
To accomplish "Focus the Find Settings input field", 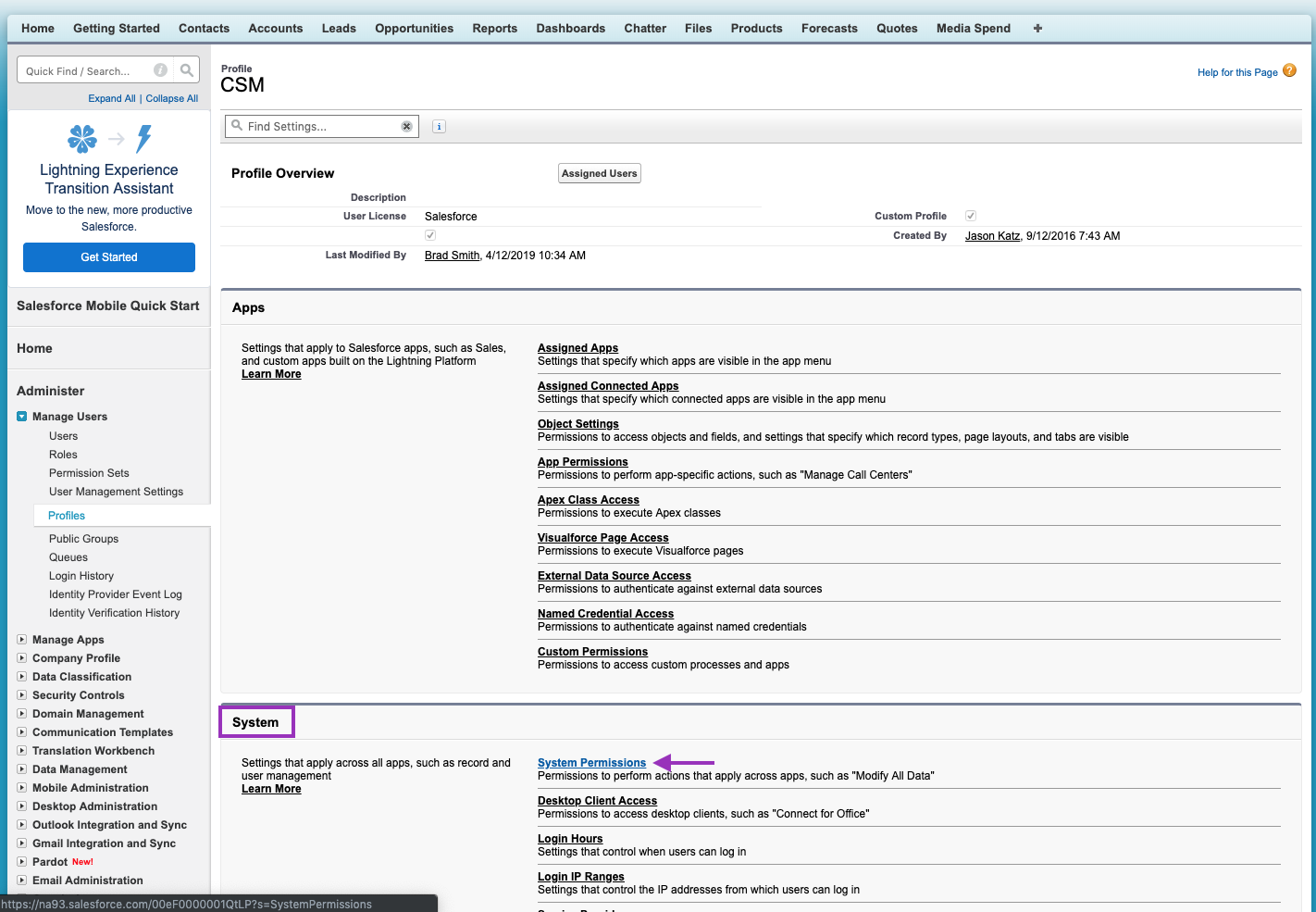I will coord(322,127).
